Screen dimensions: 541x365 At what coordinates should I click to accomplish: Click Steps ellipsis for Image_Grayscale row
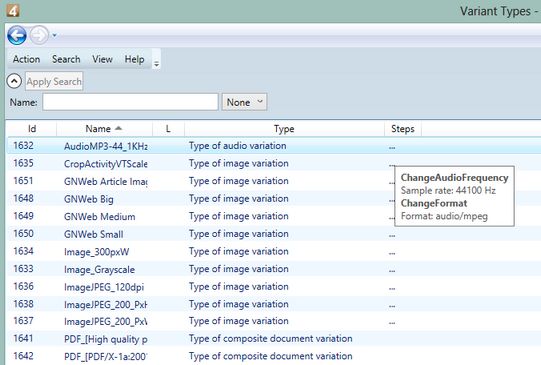pyautogui.click(x=392, y=271)
